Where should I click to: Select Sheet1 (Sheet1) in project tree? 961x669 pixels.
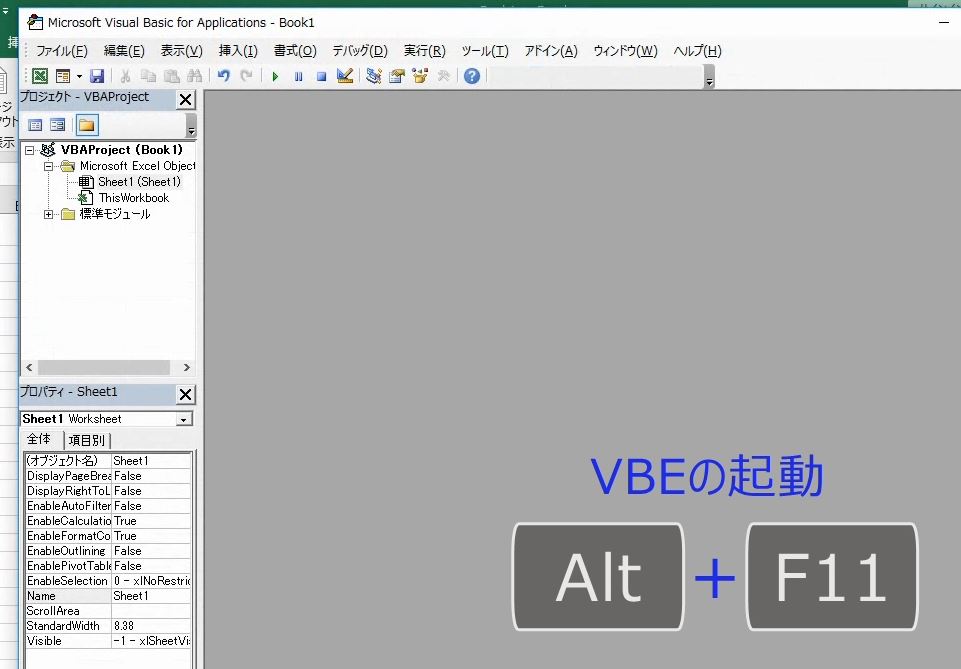click(x=139, y=182)
